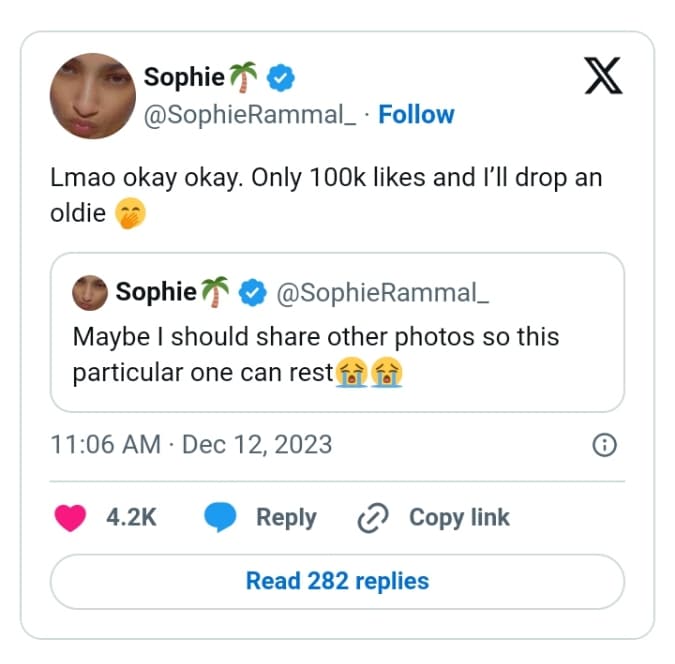Click the blue reply speech bubble icon

(220, 517)
